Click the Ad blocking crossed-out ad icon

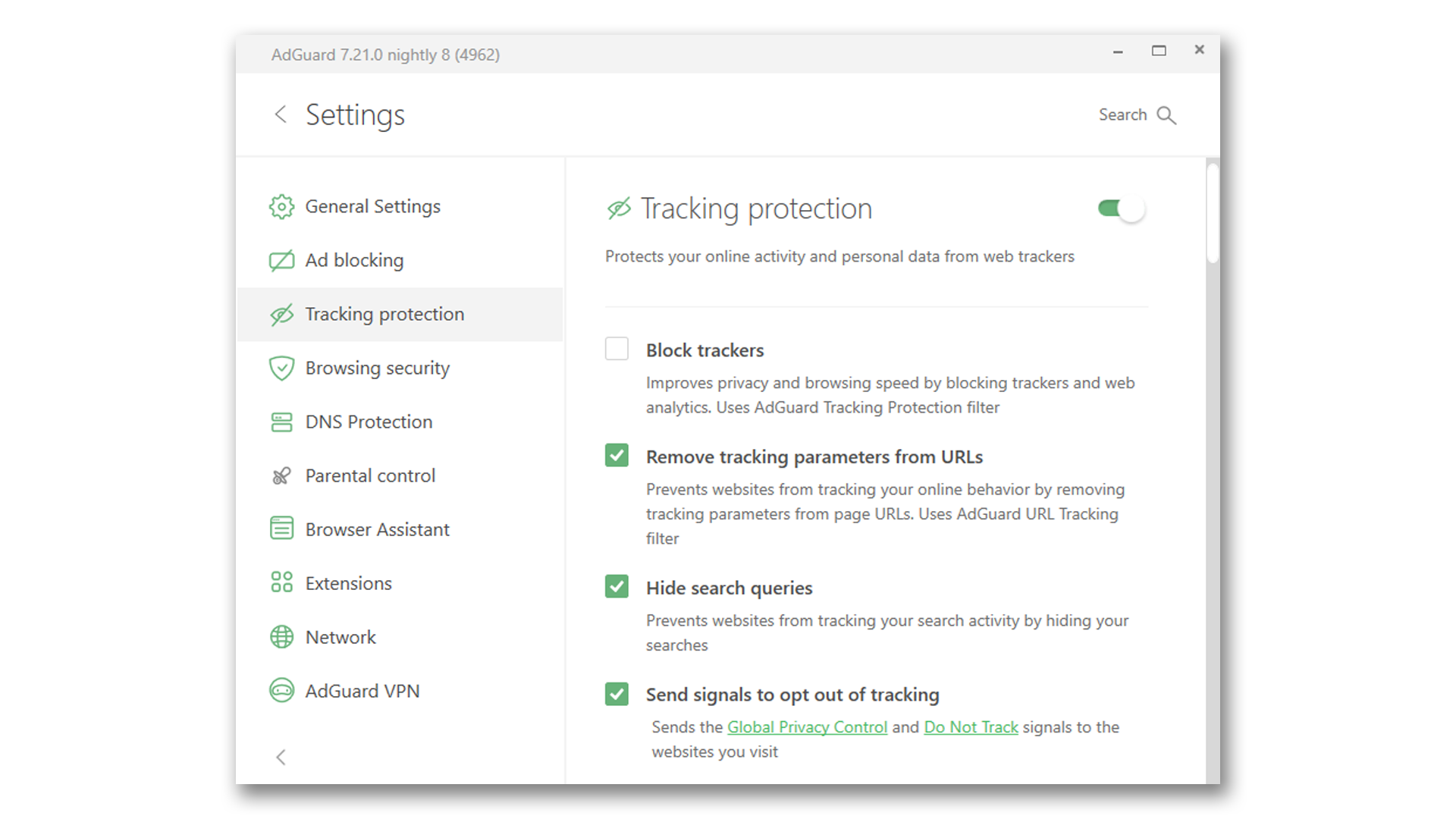281,259
